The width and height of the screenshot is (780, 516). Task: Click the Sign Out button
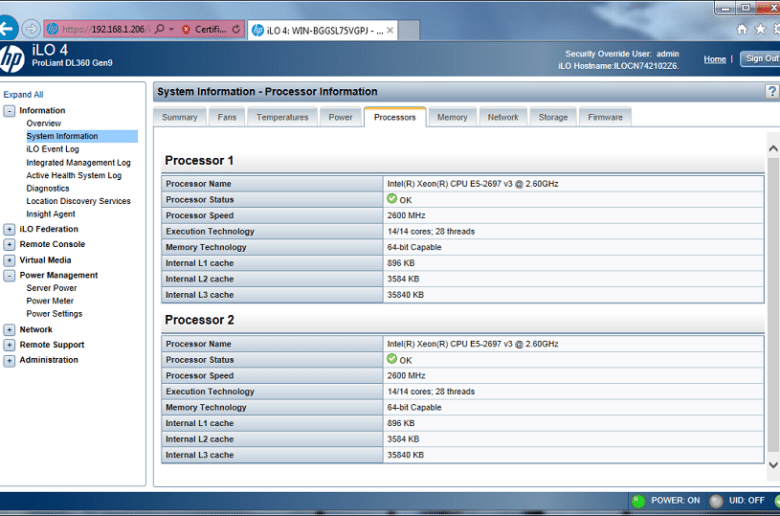(760, 59)
